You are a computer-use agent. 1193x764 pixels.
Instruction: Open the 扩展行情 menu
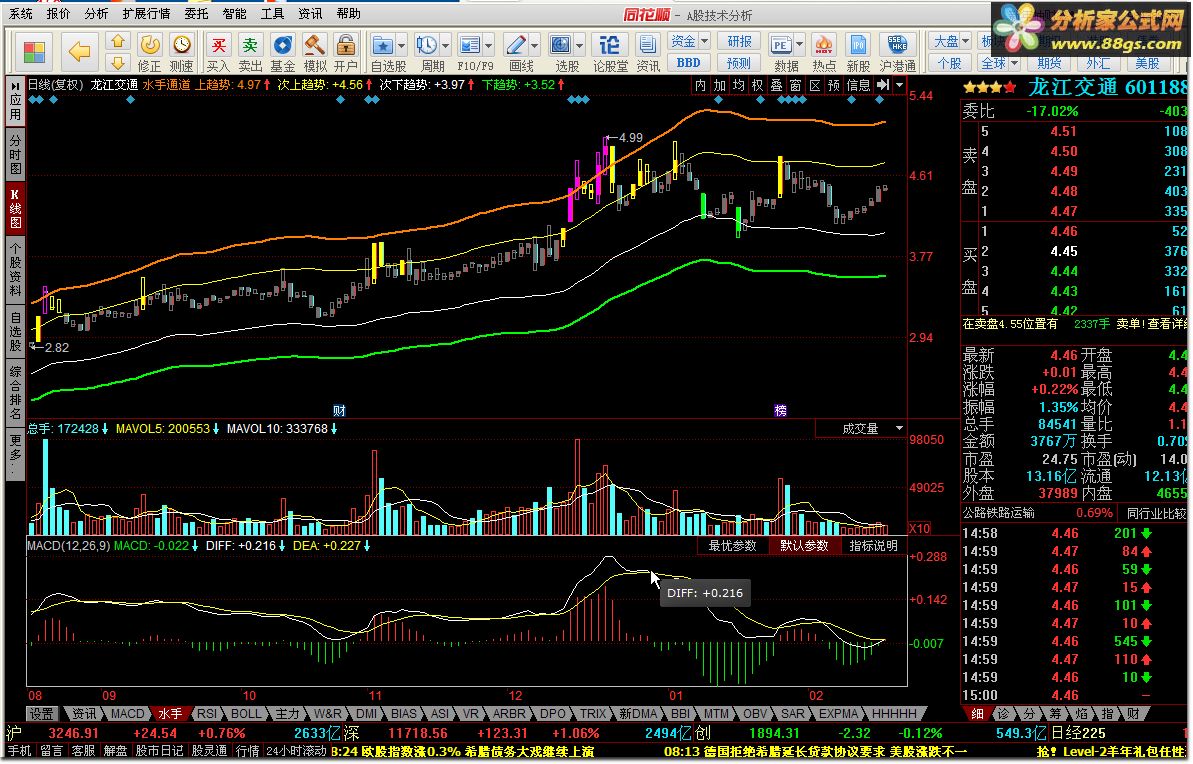(146, 14)
